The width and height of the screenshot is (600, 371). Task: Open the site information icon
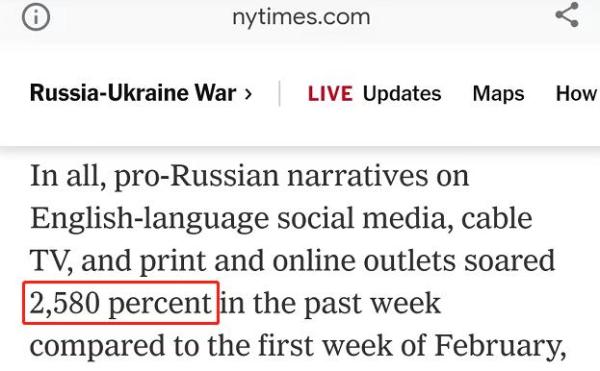tap(36, 17)
